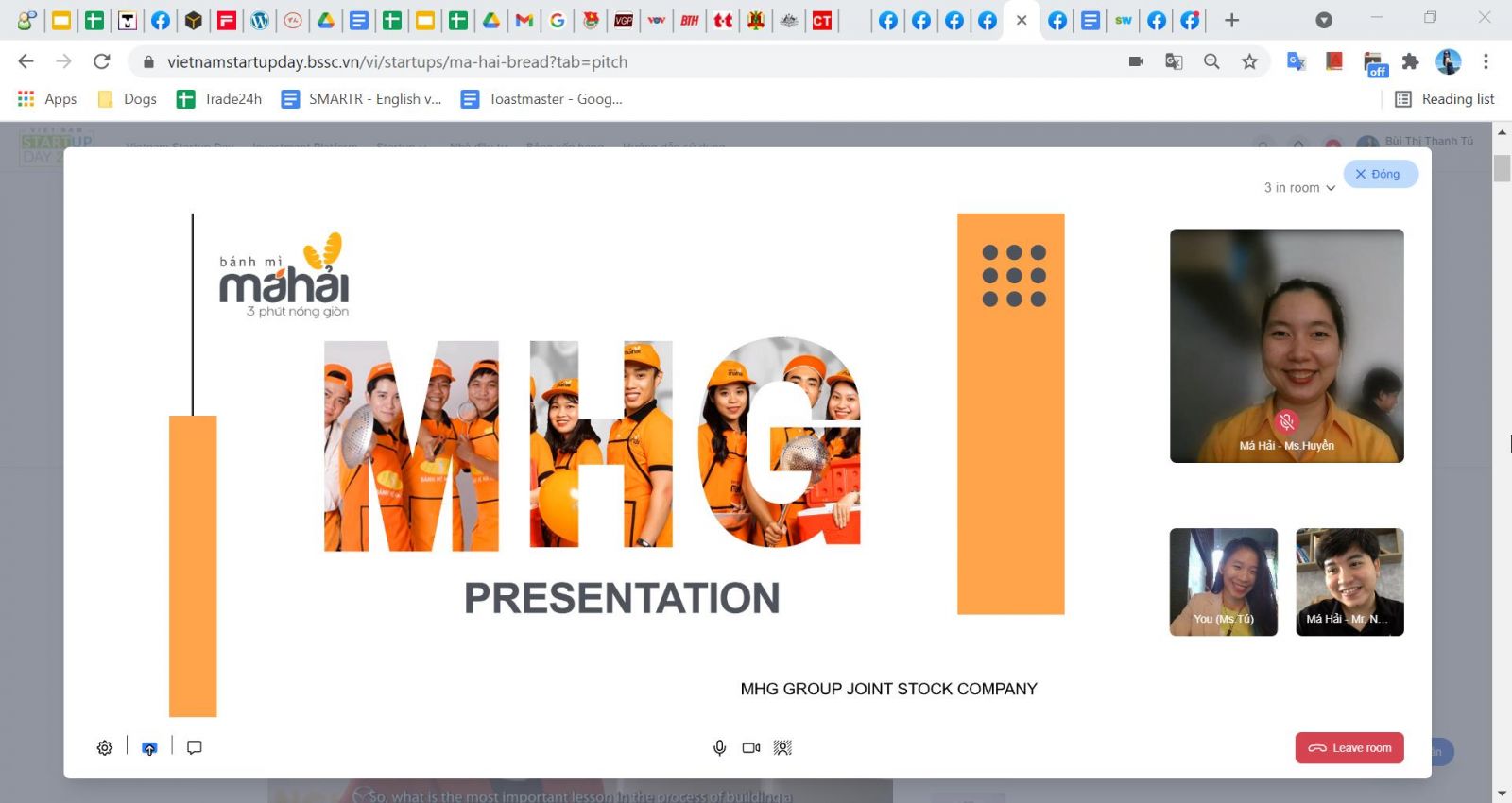
Task: Toggle the microphone in the meeting toolbar
Action: pos(719,747)
